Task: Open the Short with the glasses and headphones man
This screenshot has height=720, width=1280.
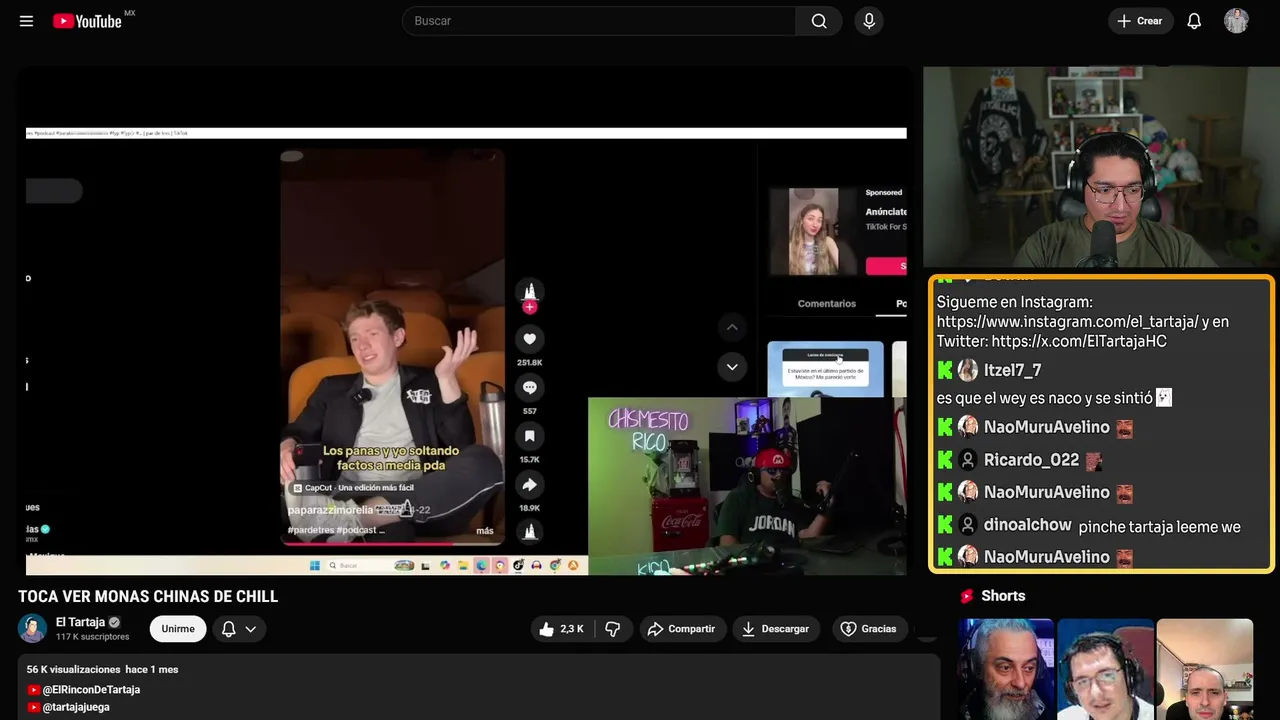Action: point(1105,669)
